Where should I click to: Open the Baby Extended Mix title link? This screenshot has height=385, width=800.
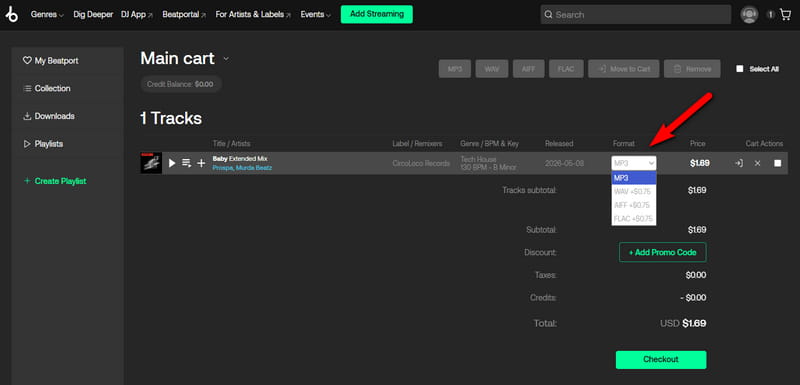point(240,159)
